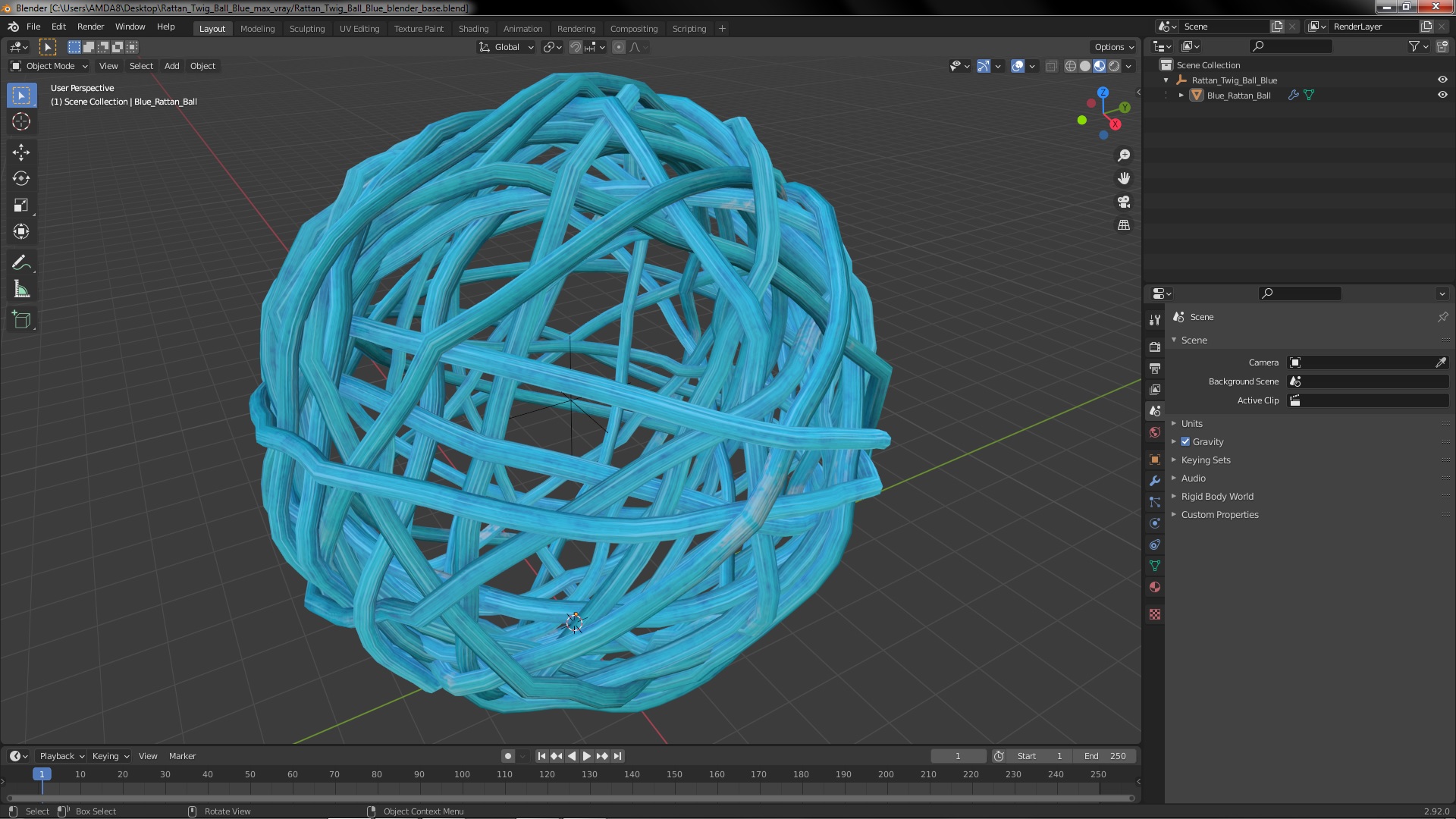This screenshot has width=1456, height=819.
Task: Select the Transform tool
Action: tap(21, 231)
